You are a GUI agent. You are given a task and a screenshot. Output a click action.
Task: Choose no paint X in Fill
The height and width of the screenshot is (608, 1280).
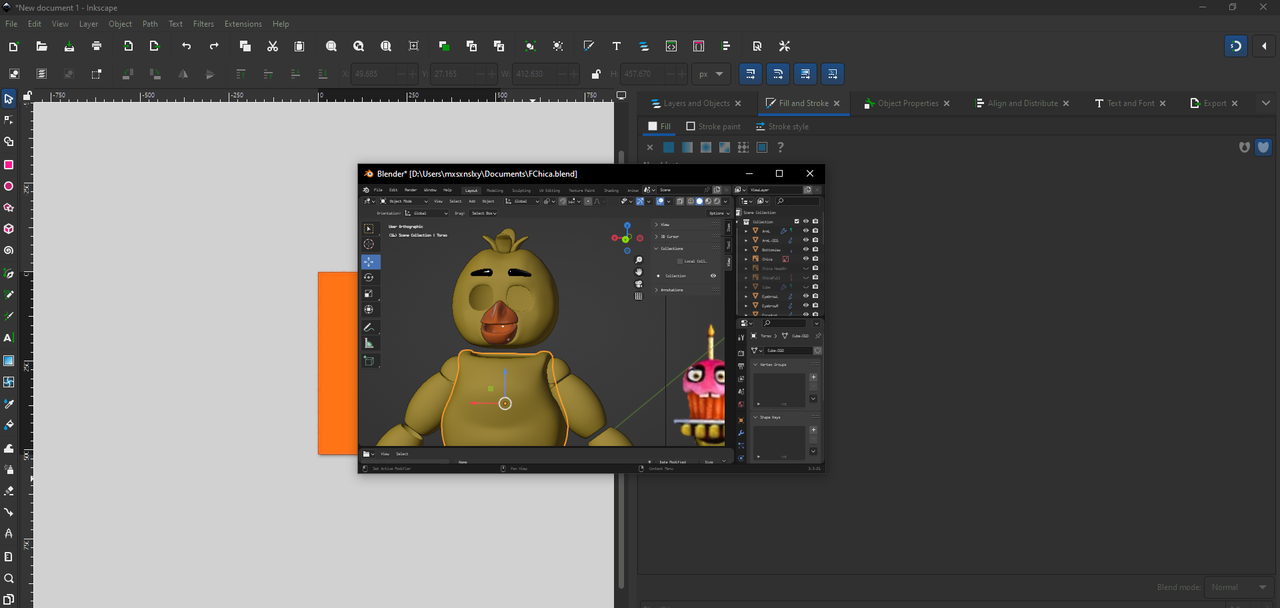[650, 147]
